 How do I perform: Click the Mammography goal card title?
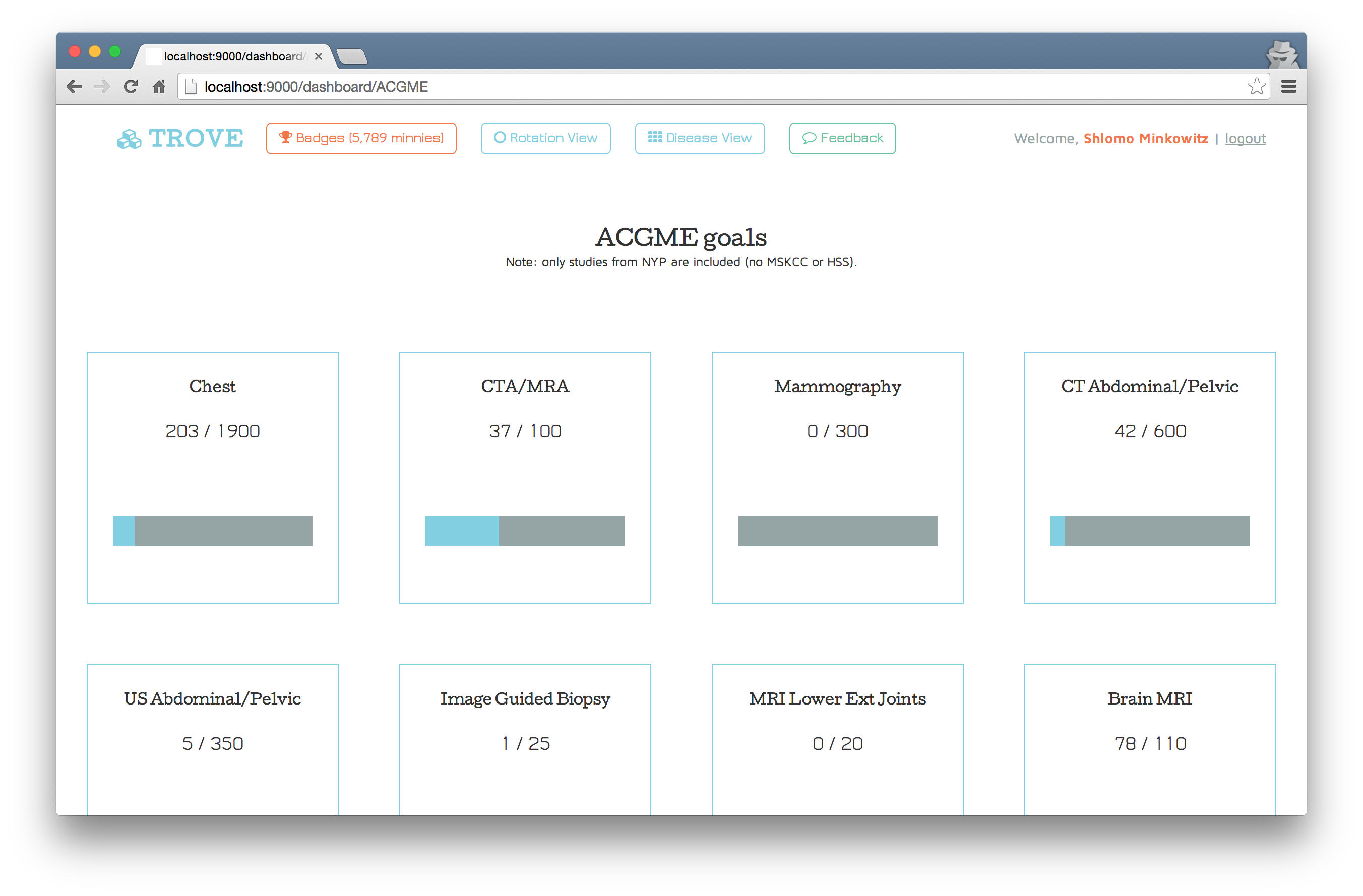(837, 387)
